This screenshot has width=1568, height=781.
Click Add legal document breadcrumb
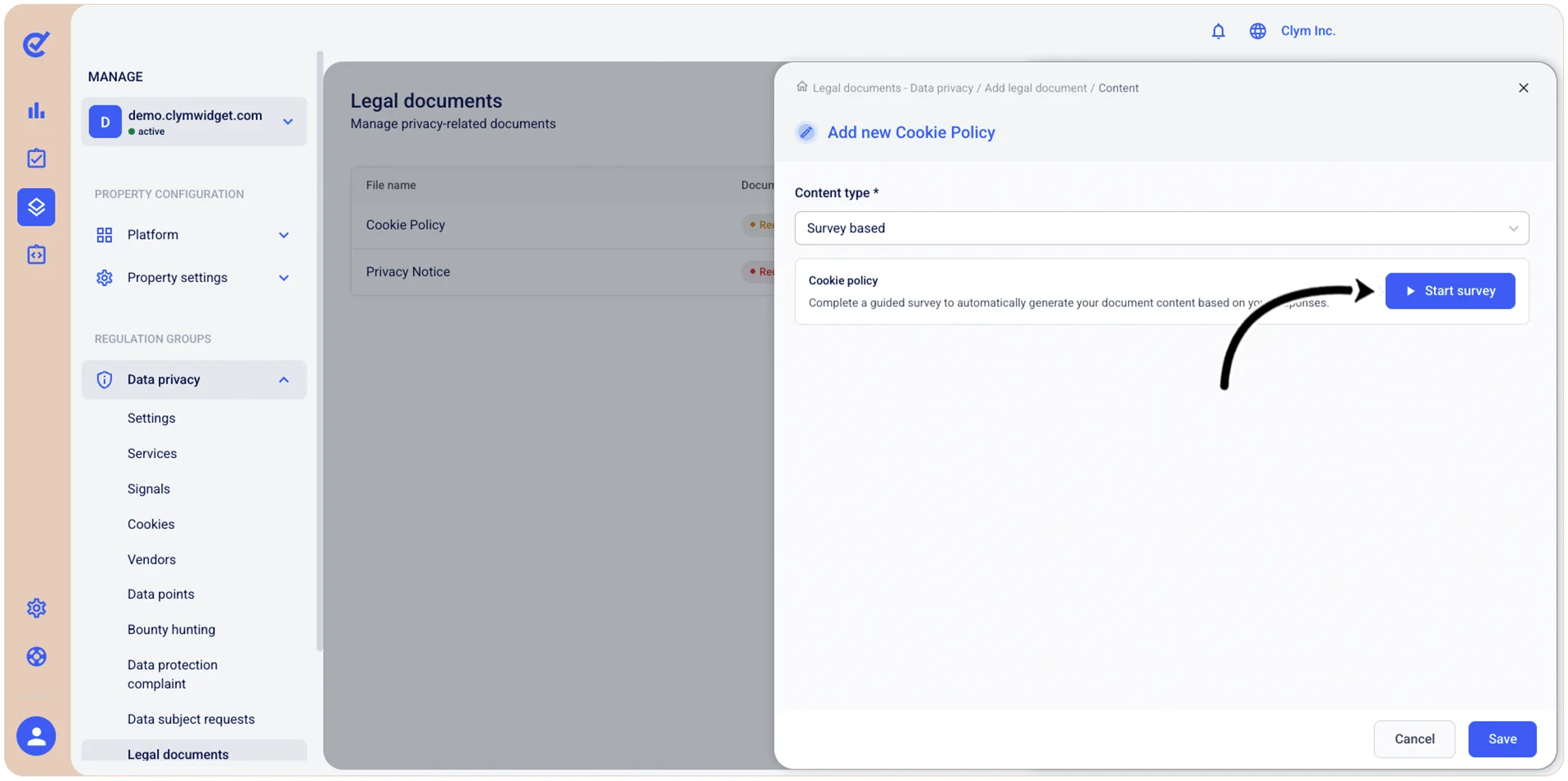click(1036, 88)
